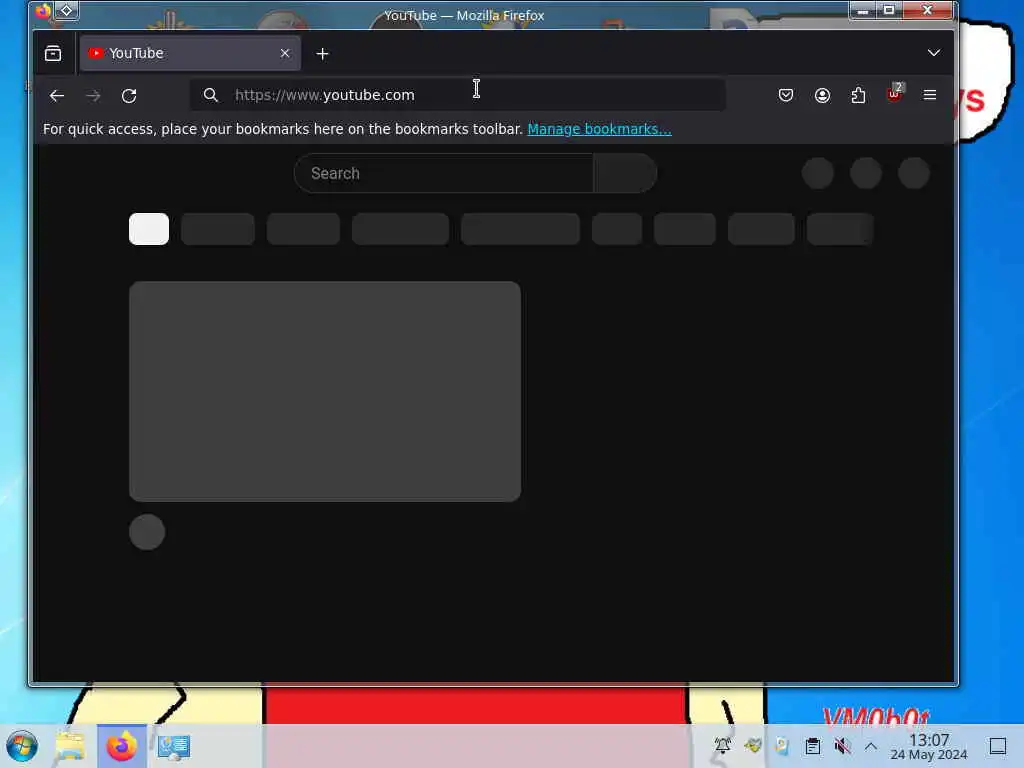Open the loading video thumbnail placeholder
Image resolution: width=1024 pixels, height=768 pixels.
(x=325, y=391)
